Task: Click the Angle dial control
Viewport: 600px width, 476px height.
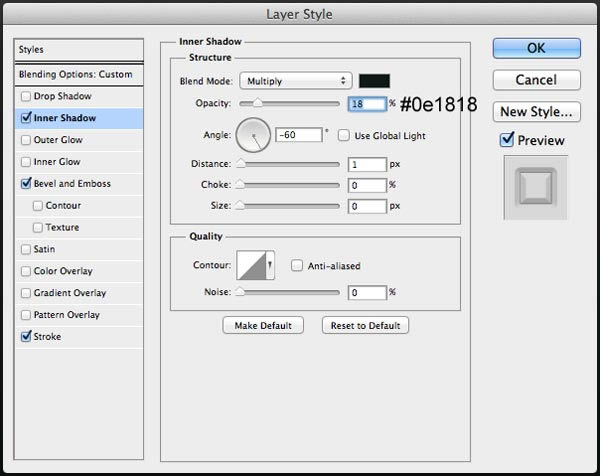Action: (253, 135)
